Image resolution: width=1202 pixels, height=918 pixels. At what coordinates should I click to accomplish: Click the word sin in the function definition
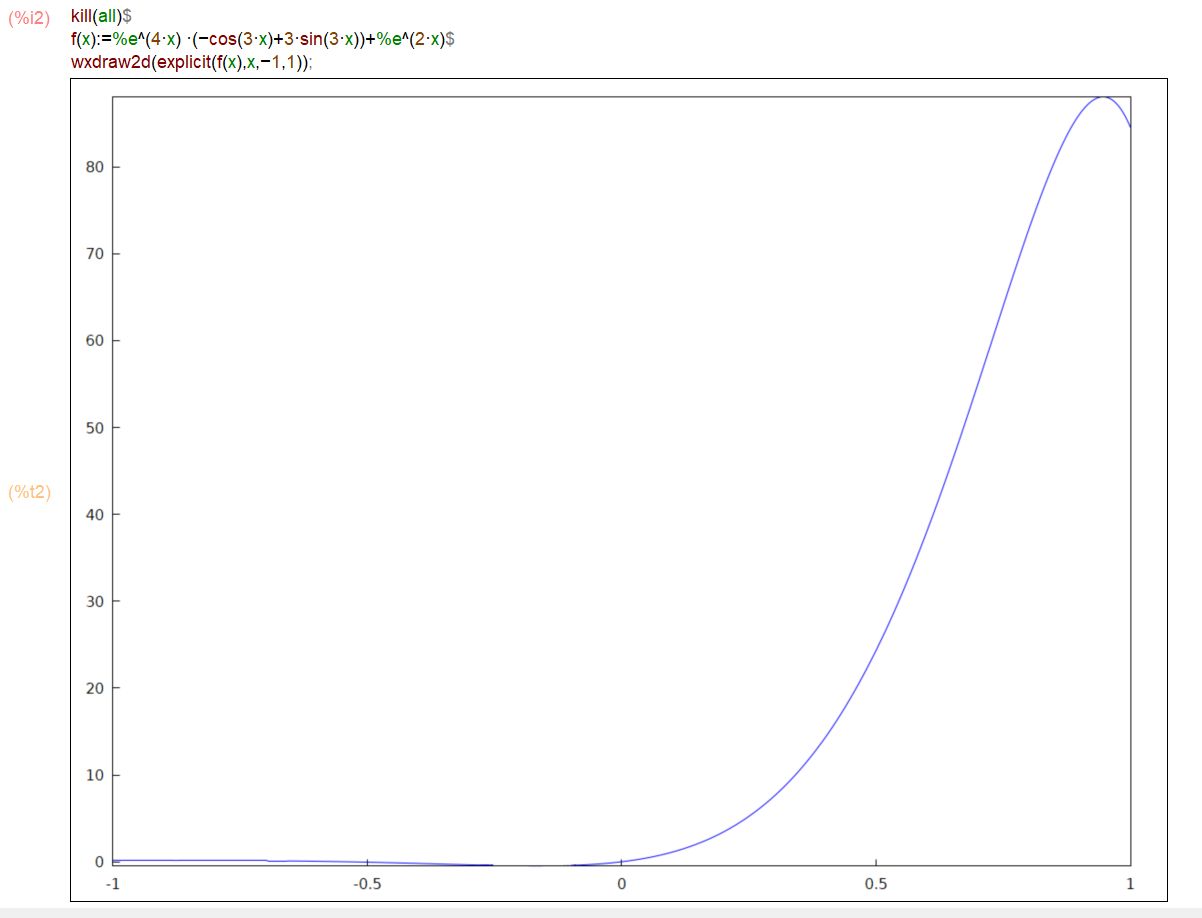[306, 40]
